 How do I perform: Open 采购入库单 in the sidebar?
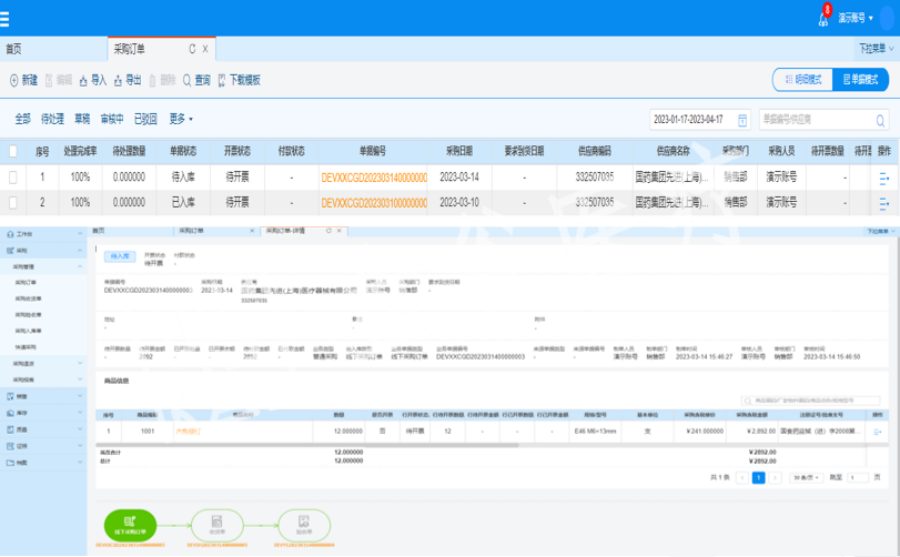tap(28, 331)
